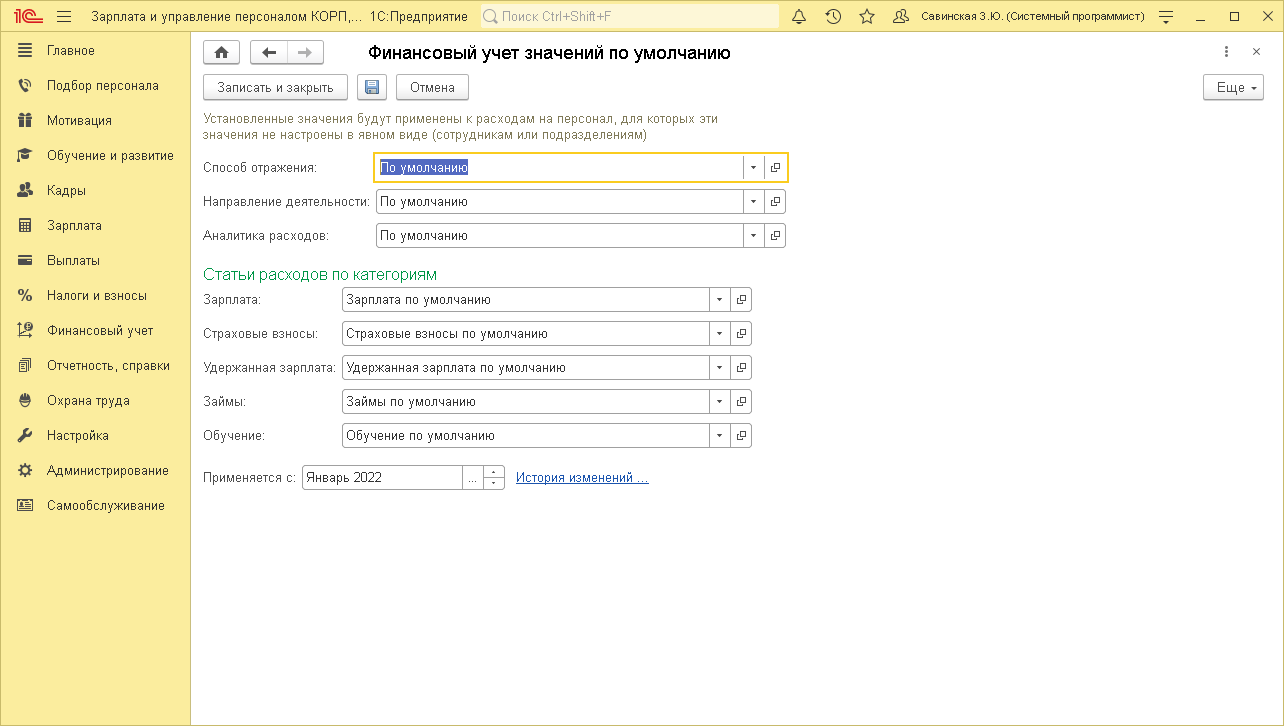The image size is (1284, 726).
Task: Open the Зарплата section
Action: click(x=95, y=226)
